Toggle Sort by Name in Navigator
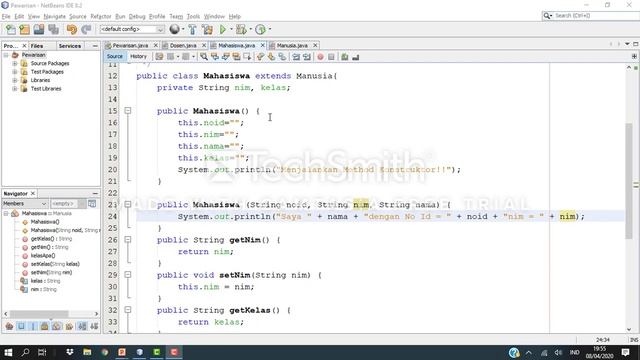640x360 pixels. (82, 326)
